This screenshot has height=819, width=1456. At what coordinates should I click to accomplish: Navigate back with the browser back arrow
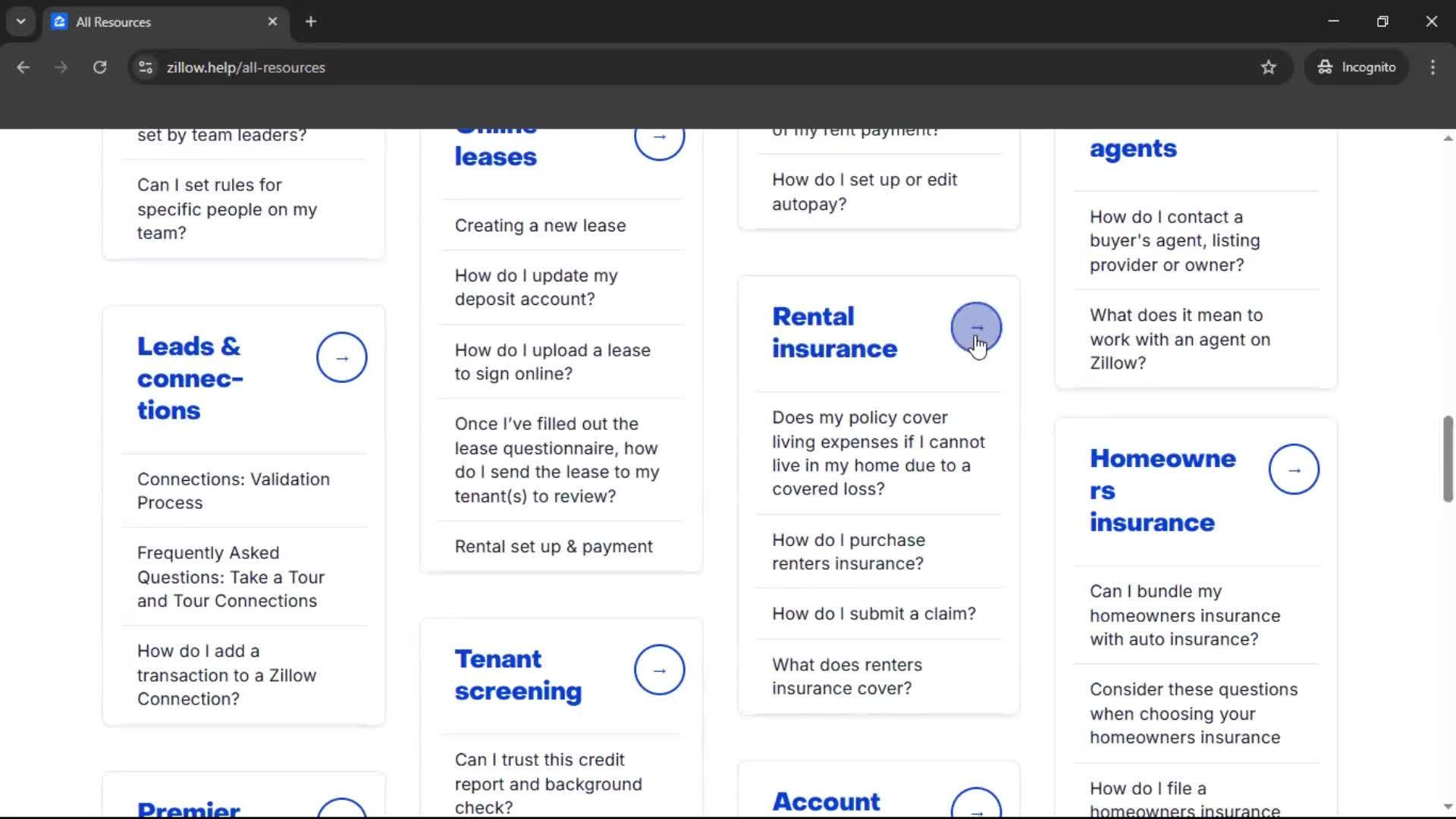pos(23,67)
